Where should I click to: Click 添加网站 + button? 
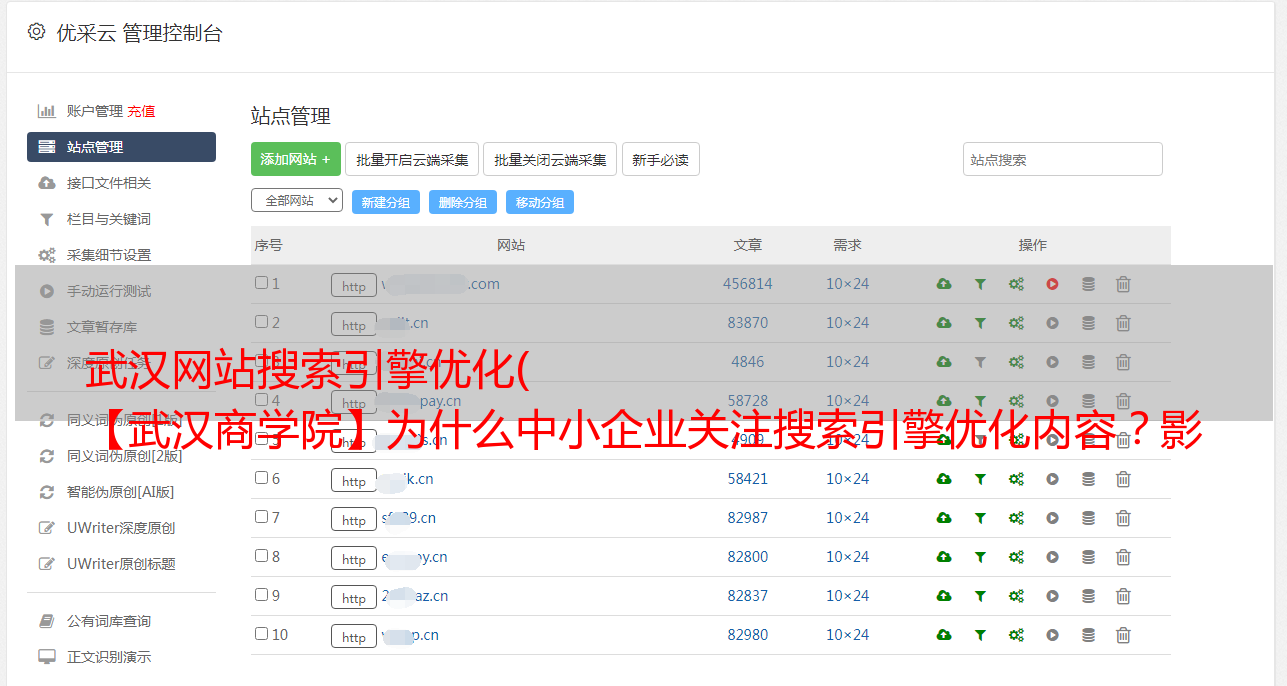coord(296,159)
